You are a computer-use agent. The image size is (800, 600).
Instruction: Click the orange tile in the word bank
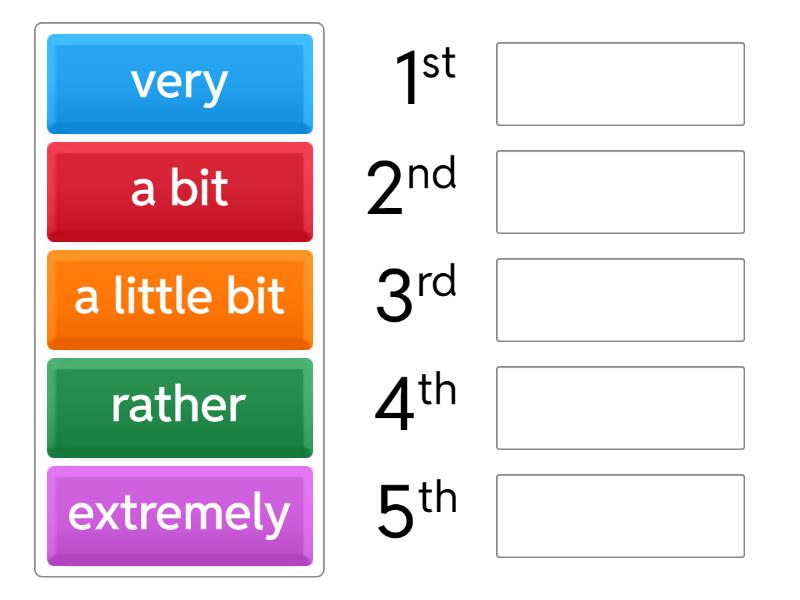click(x=180, y=299)
